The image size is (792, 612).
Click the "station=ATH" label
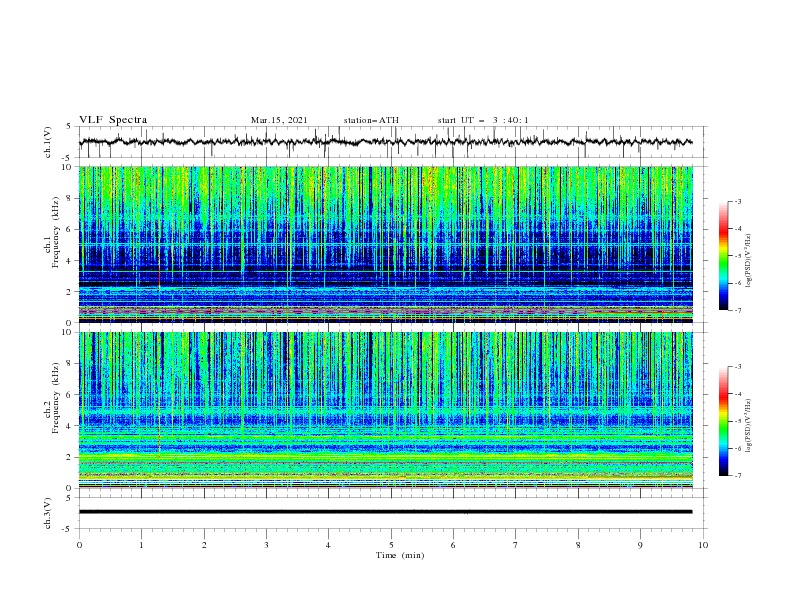(x=371, y=120)
